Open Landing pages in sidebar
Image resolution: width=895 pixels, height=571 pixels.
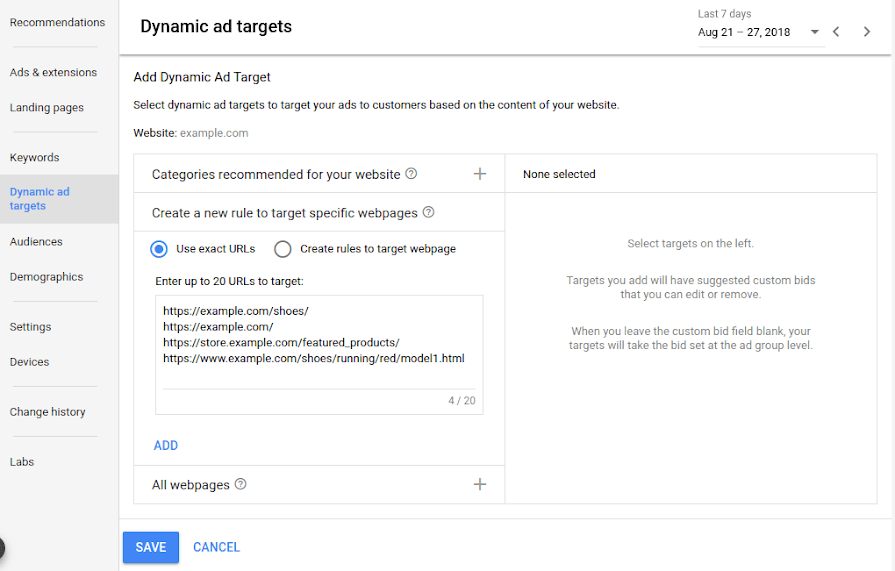tap(47, 107)
